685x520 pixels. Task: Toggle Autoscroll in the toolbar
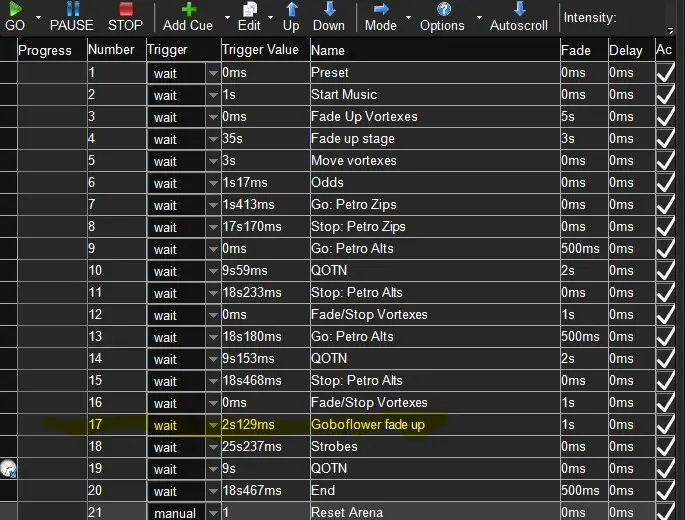click(x=518, y=10)
